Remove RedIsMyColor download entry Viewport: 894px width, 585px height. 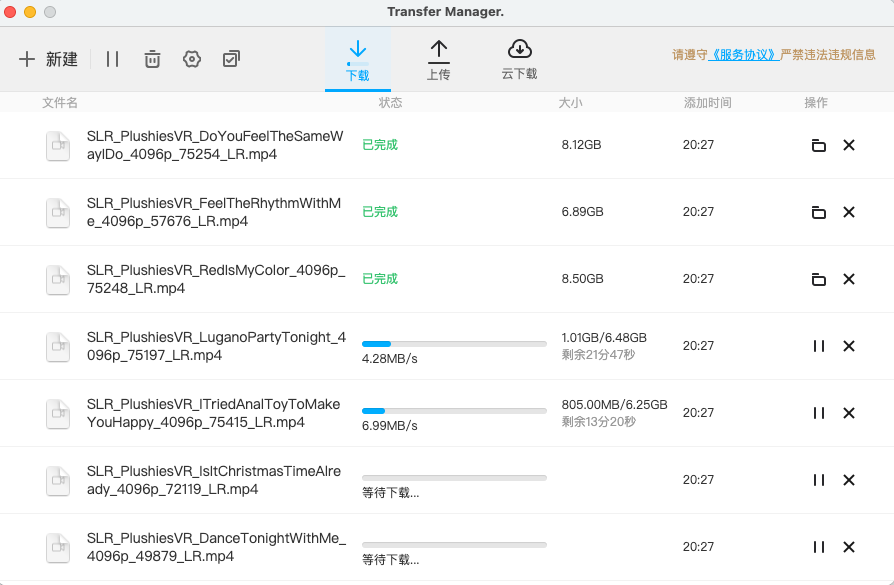click(849, 279)
